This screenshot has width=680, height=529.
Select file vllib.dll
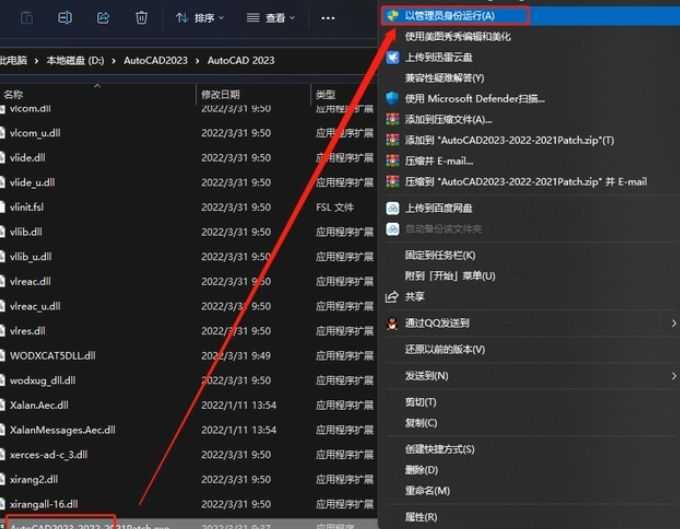[26, 232]
